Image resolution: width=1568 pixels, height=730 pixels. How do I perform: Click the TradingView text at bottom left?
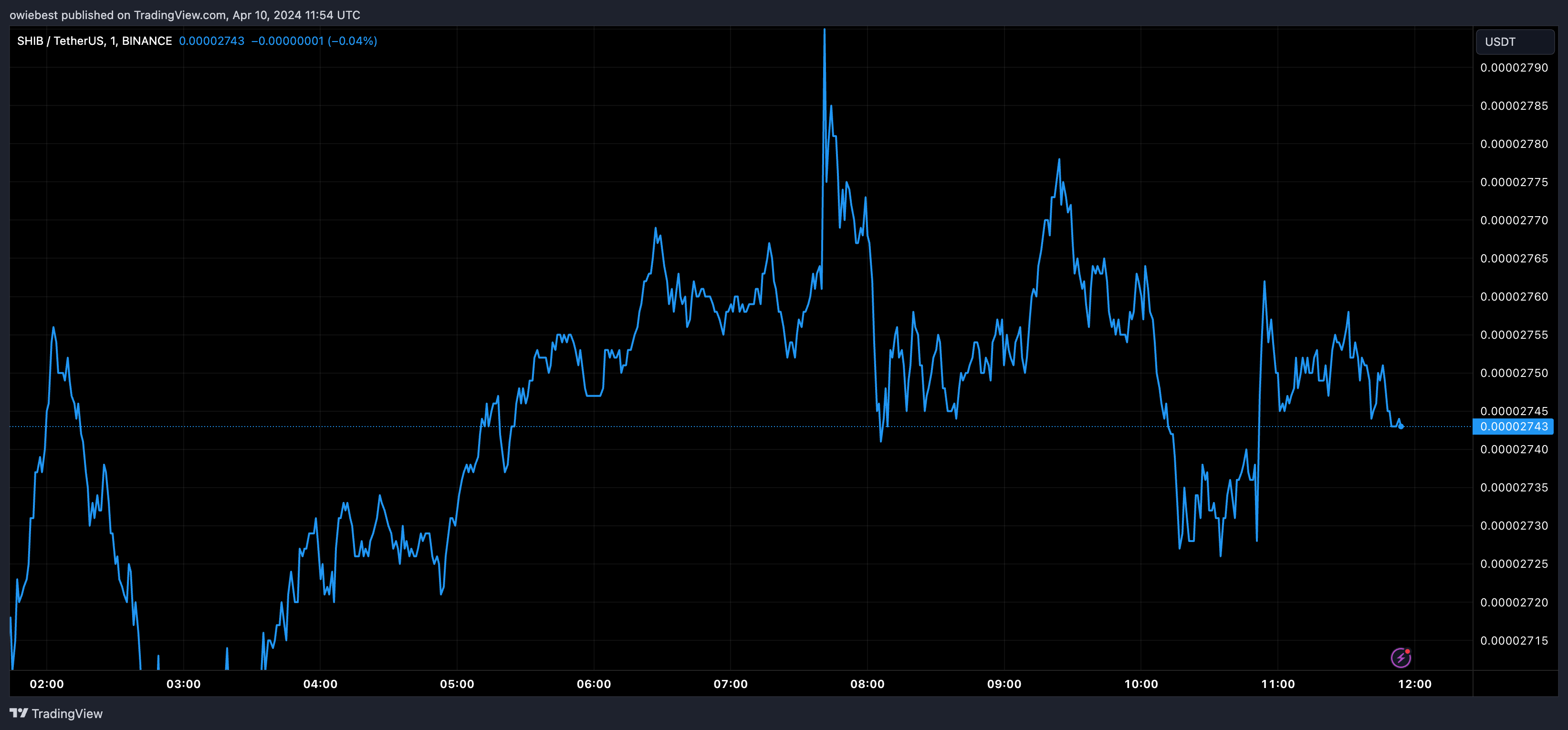[x=67, y=714]
